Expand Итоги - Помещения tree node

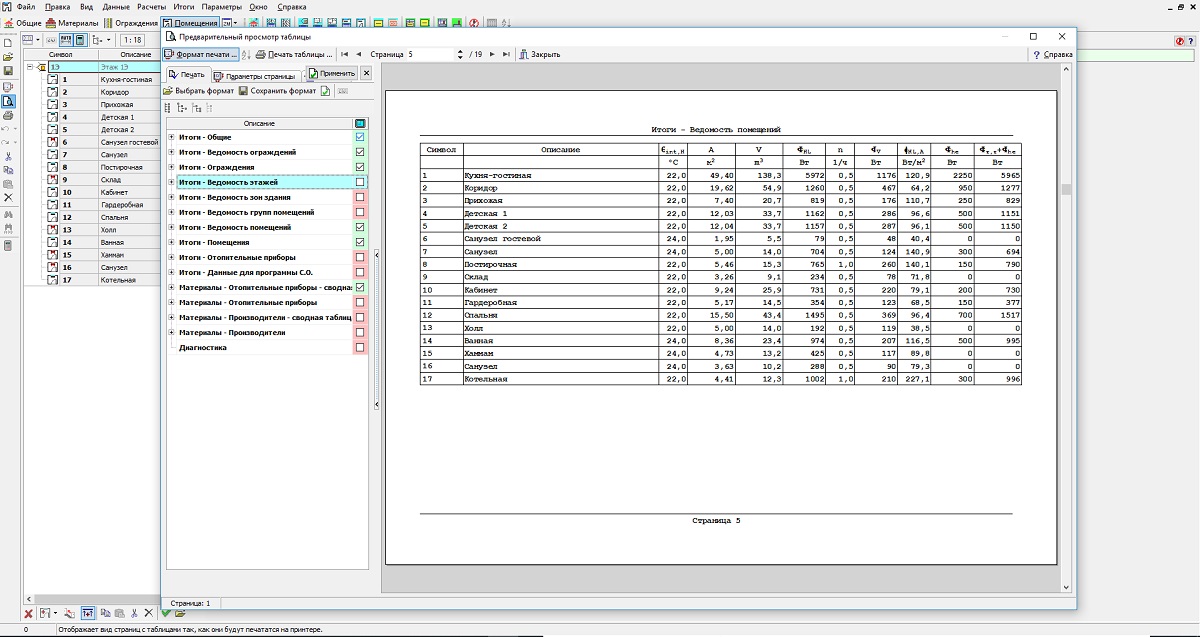pyautogui.click(x=171, y=242)
